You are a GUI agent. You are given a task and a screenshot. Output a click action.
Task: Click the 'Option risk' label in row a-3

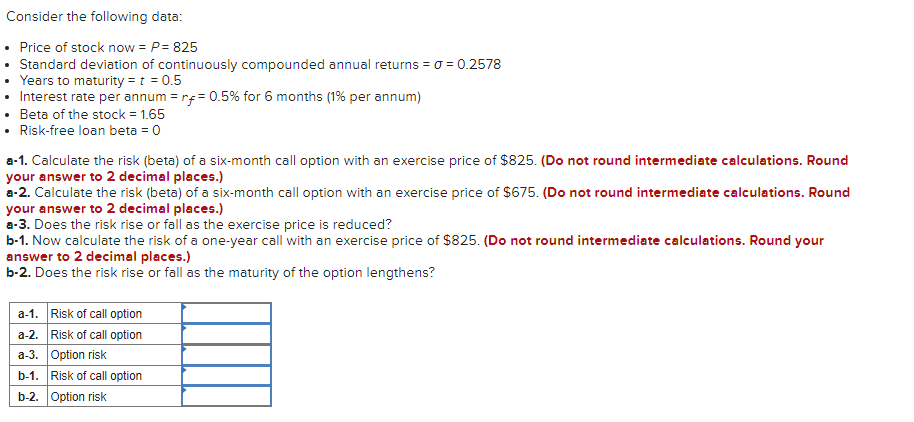(79, 355)
